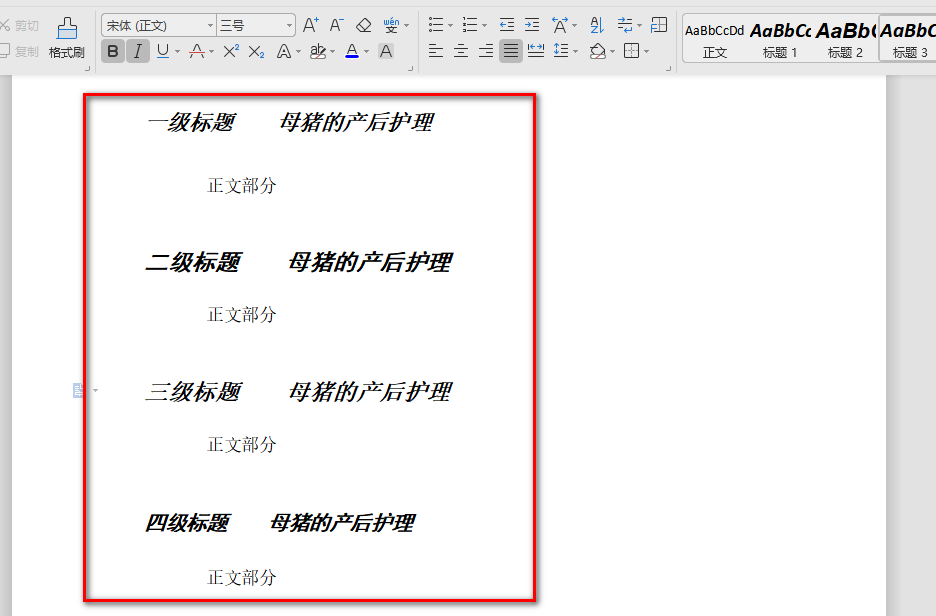
Task: Open the font color dropdown arrow
Action: (x=367, y=51)
